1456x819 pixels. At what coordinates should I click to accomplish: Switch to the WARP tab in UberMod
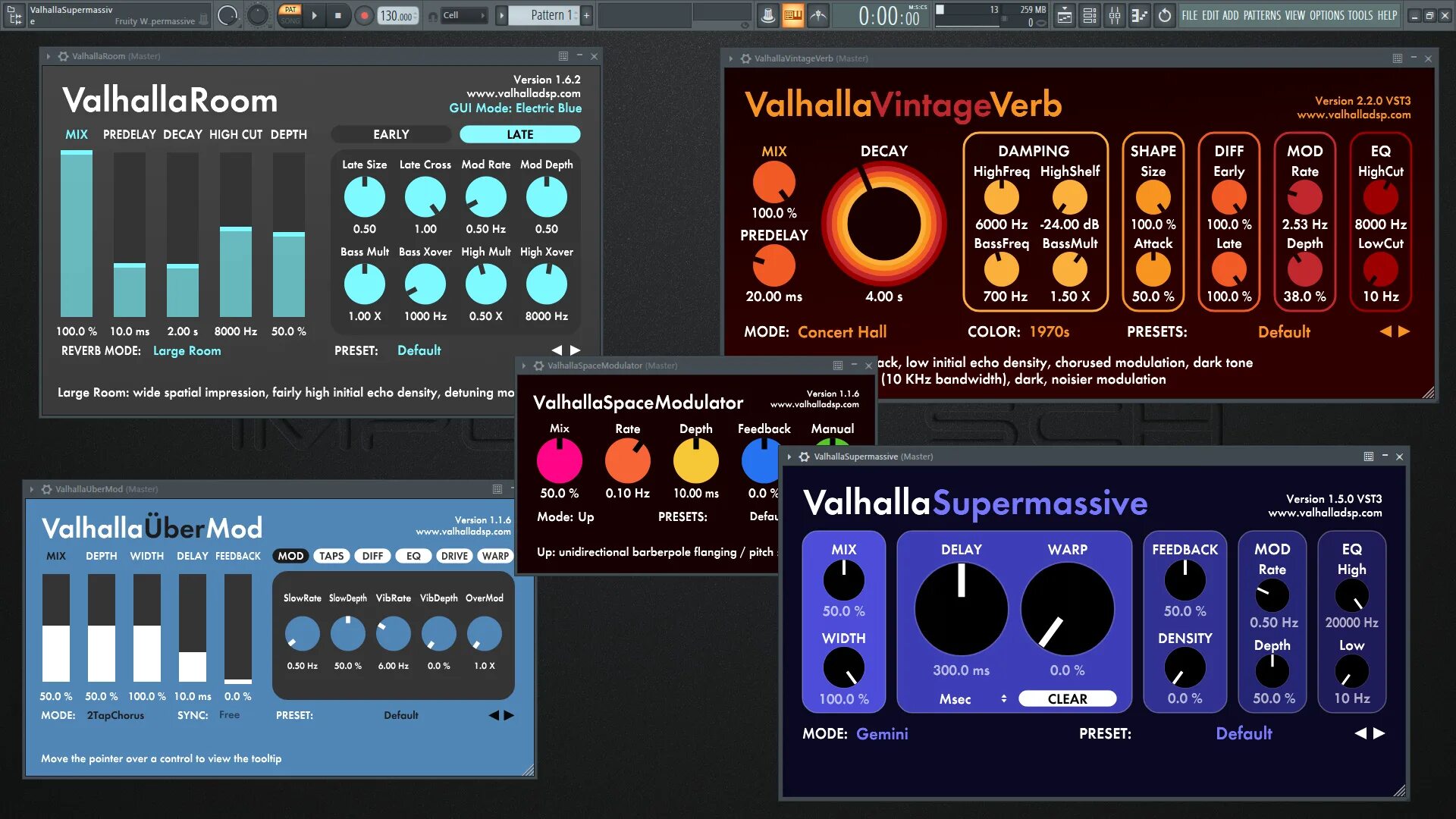(x=495, y=556)
